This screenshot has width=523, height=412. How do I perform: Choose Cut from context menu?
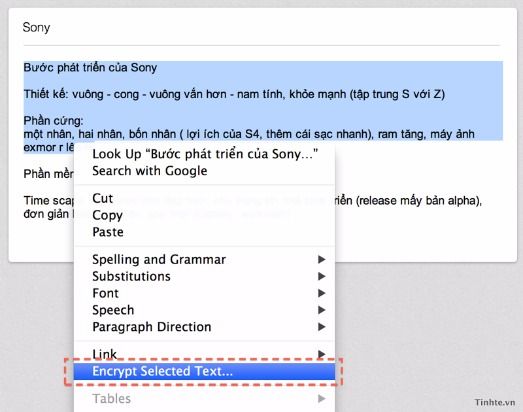(x=204, y=198)
